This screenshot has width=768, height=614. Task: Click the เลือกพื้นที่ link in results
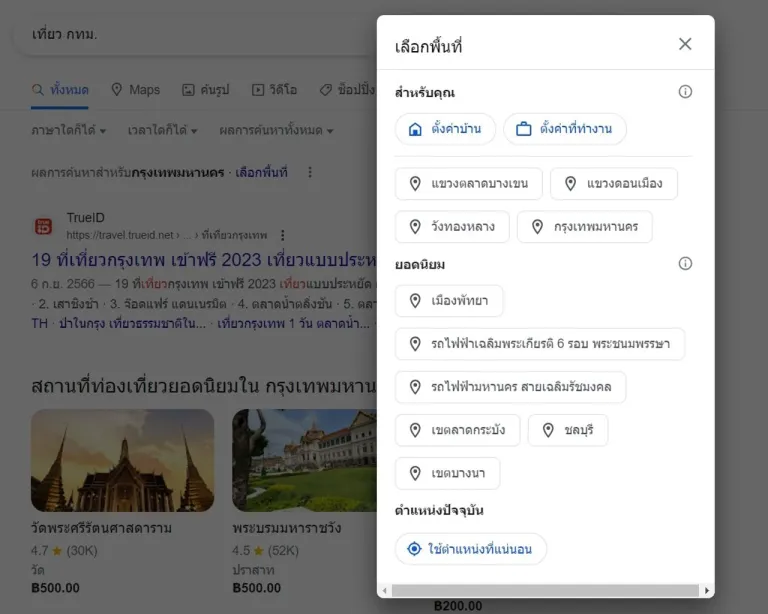(x=262, y=172)
